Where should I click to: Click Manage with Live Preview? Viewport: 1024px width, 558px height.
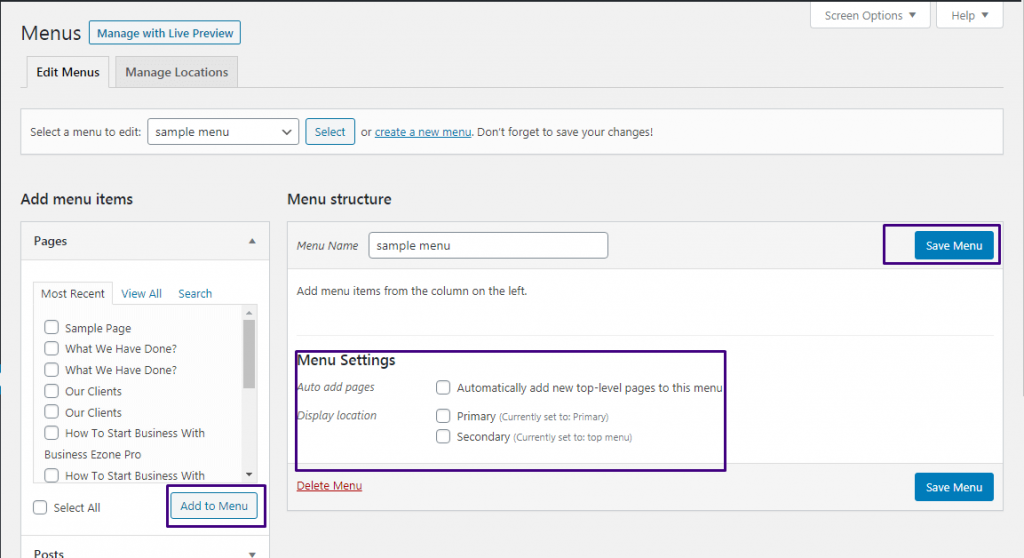coord(165,33)
